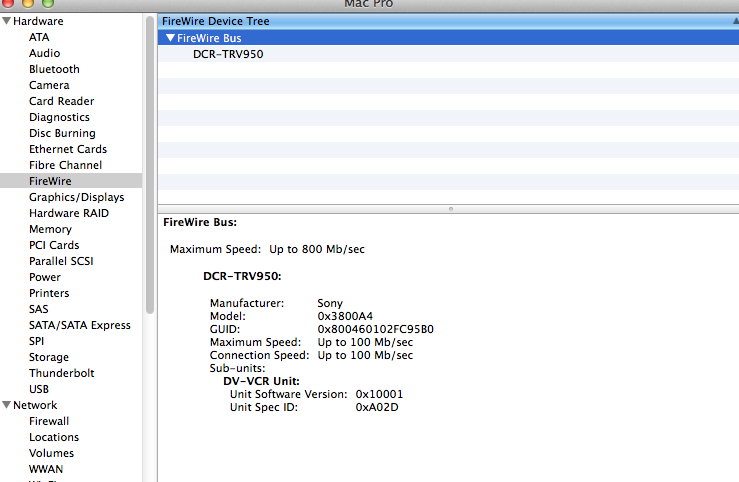The image size is (739, 482).
Task: Select PCI Cards in the sidebar
Action: click(x=54, y=245)
